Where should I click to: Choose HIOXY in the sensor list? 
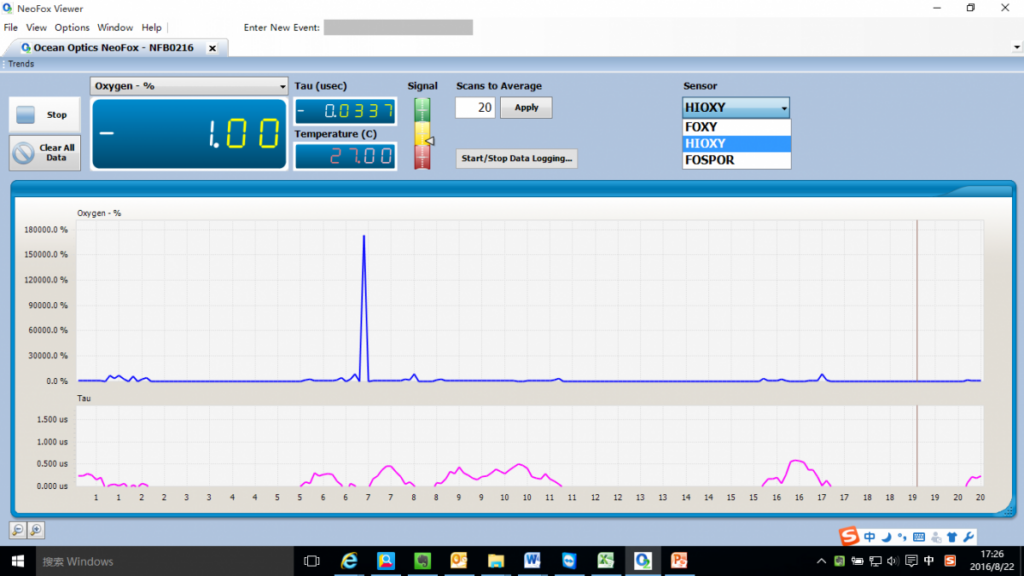(x=736, y=144)
